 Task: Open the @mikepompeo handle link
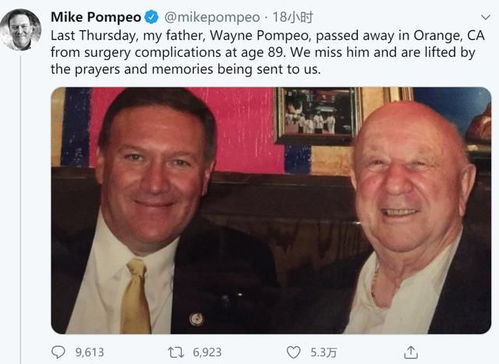[212, 17]
